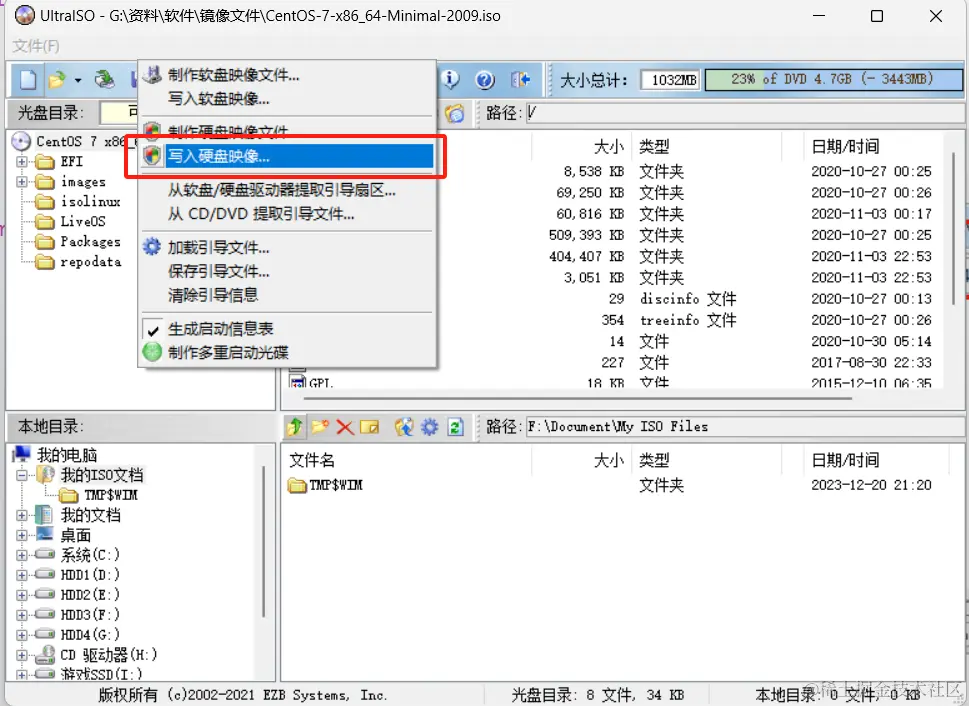Click the folder icon left of 路径 field
This screenshot has height=706, width=969.
[x=455, y=113]
